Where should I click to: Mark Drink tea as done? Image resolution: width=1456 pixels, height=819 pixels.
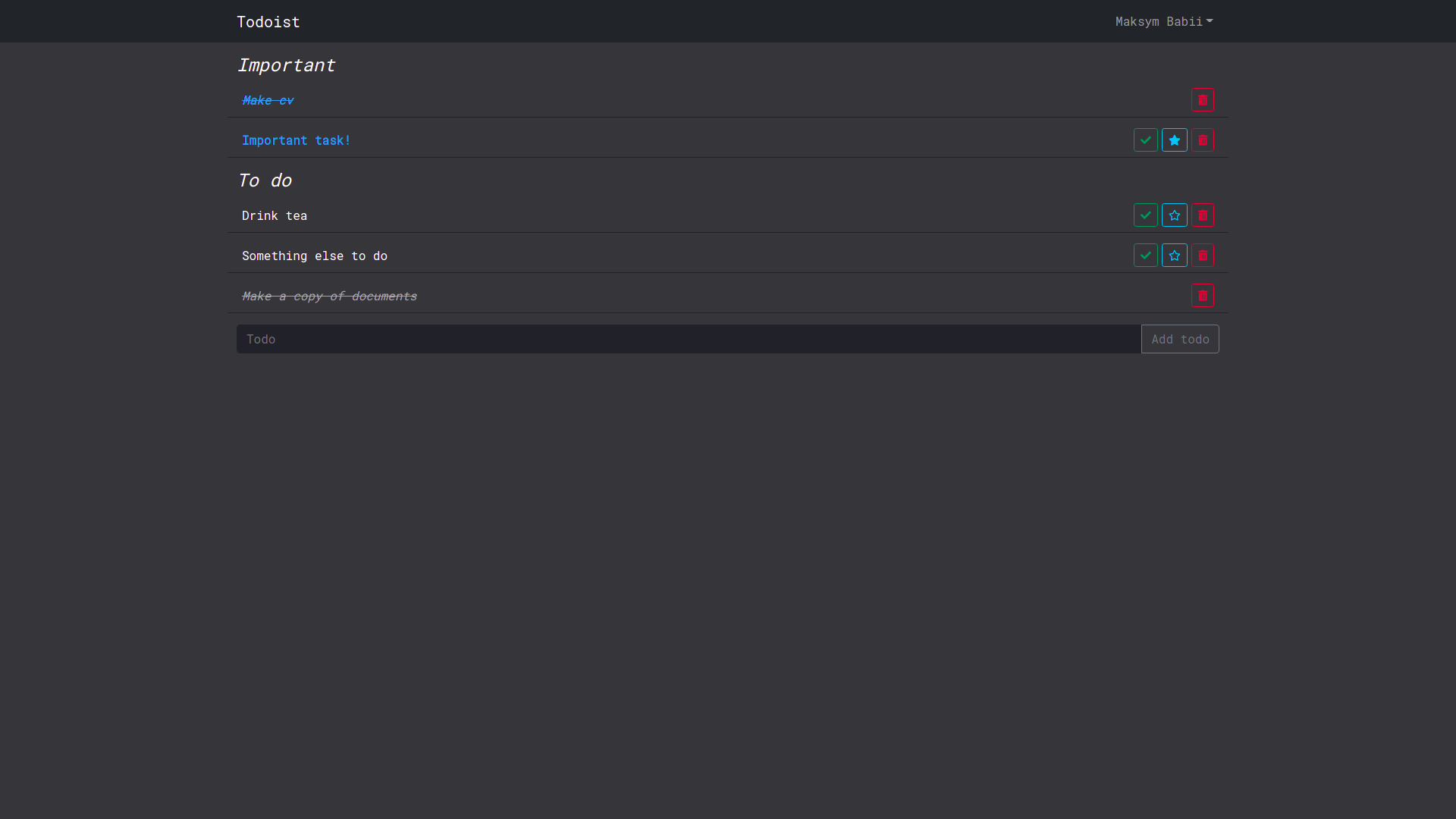pos(1145,215)
